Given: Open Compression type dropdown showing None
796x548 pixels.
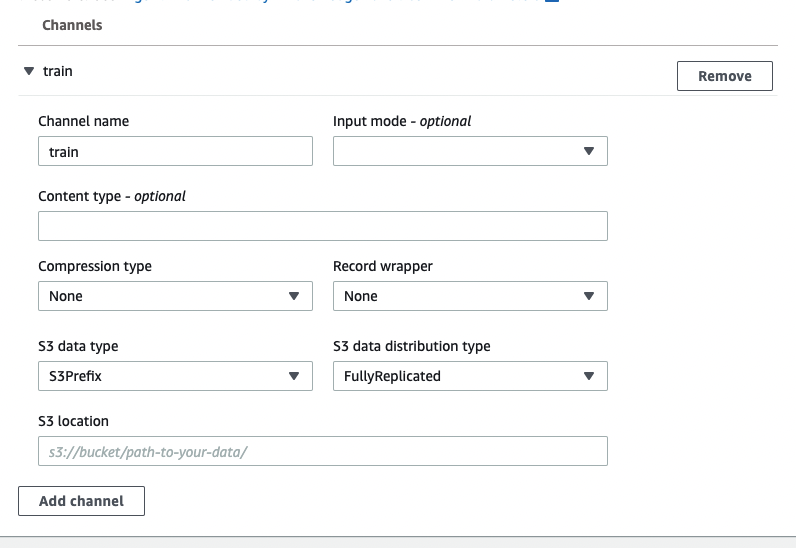Looking at the screenshot, I should click(x=165, y=296).
